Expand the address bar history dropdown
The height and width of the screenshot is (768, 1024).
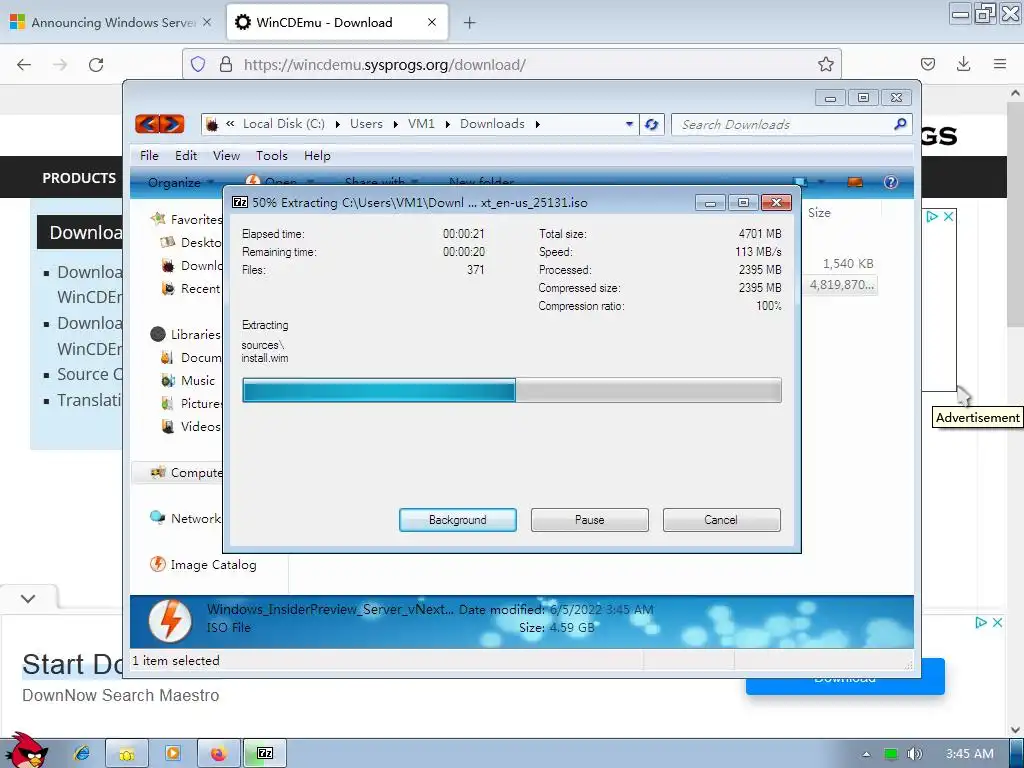point(629,124)
